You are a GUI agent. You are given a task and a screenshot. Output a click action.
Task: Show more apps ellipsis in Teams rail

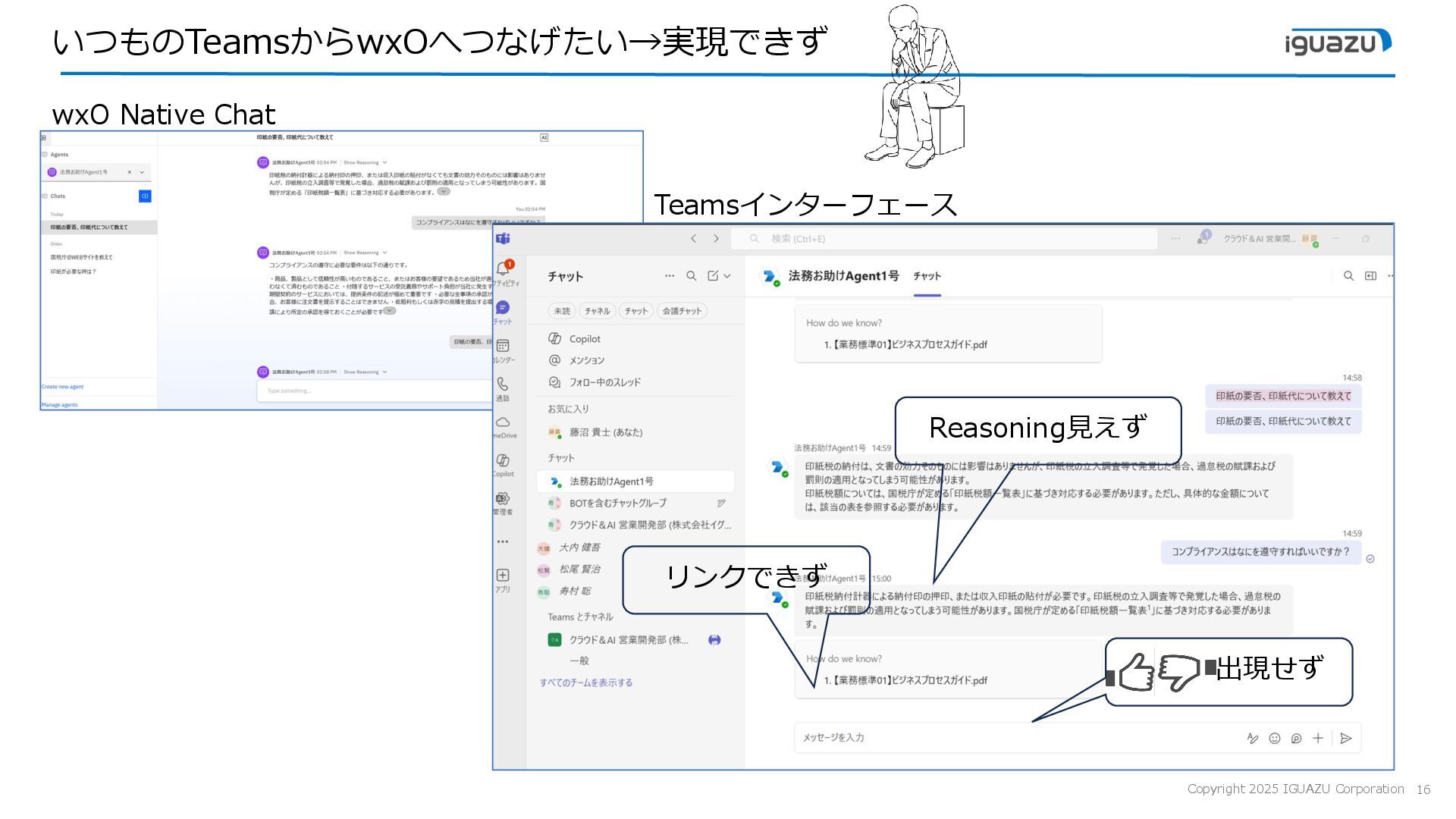click(503, 541)
